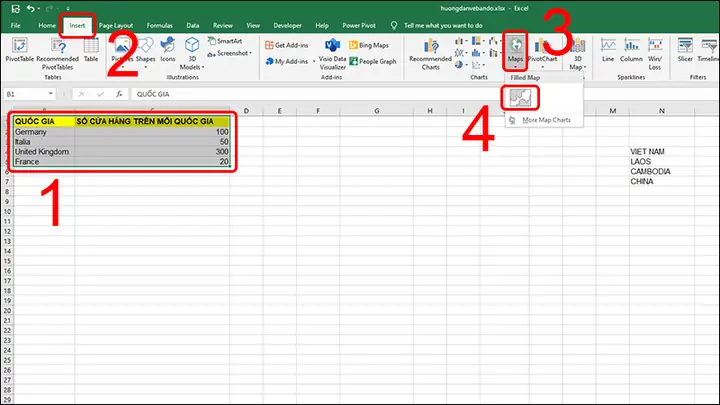Select row header 14
This screenshot has height=405, width=720.
pos(7,251)
